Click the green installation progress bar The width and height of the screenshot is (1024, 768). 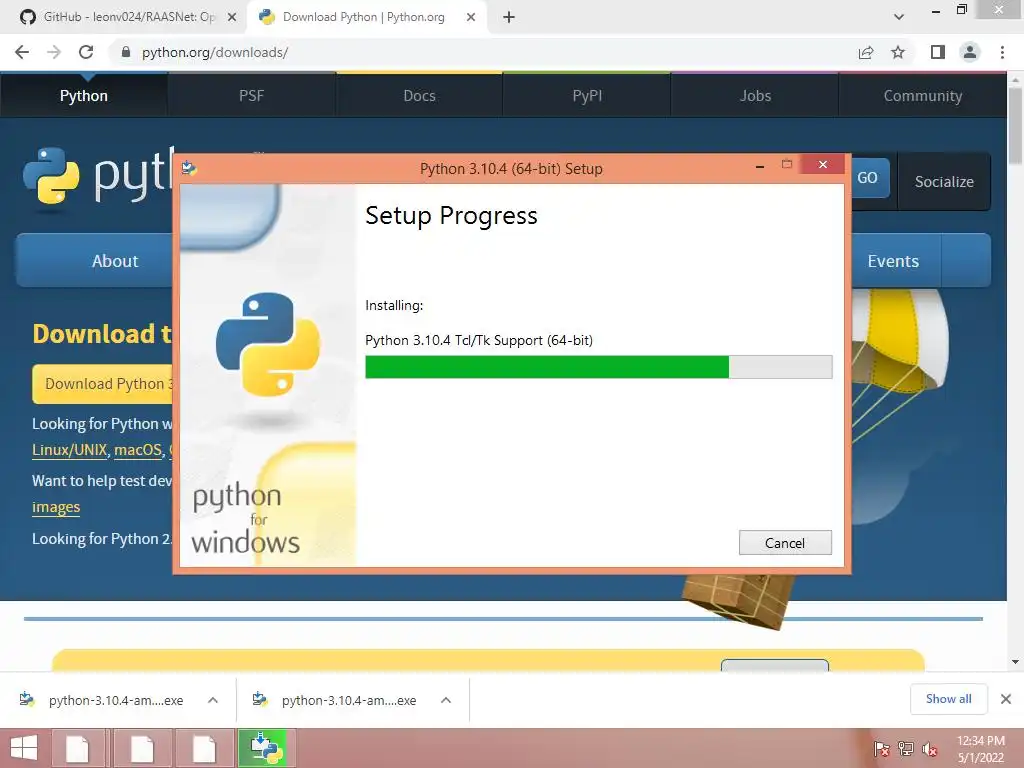pyautogui.click(x=598, y=367)
